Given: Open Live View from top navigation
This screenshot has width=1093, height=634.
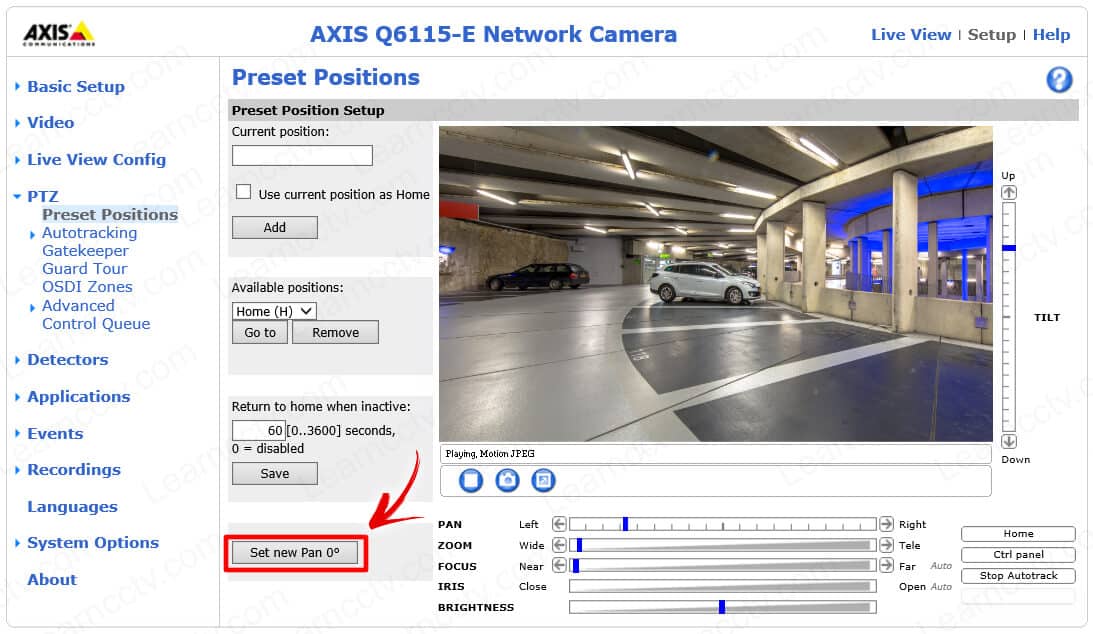Looking at the screenshot, I should pyautogui.click(x=910, y=35).
